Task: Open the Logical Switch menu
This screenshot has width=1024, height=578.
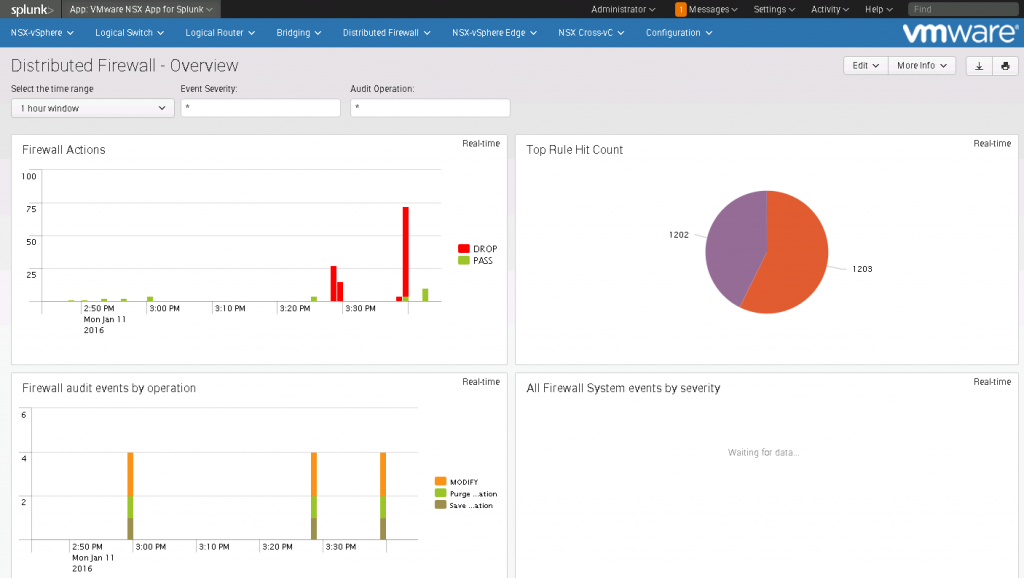Action: pyautogui.click(x=129, y=33)
